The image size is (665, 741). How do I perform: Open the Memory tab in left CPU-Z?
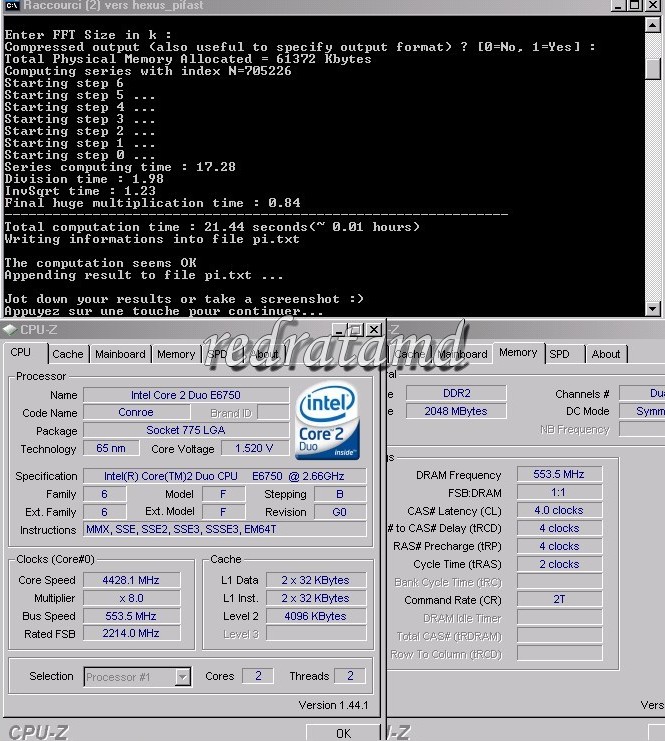click(176, 354)
